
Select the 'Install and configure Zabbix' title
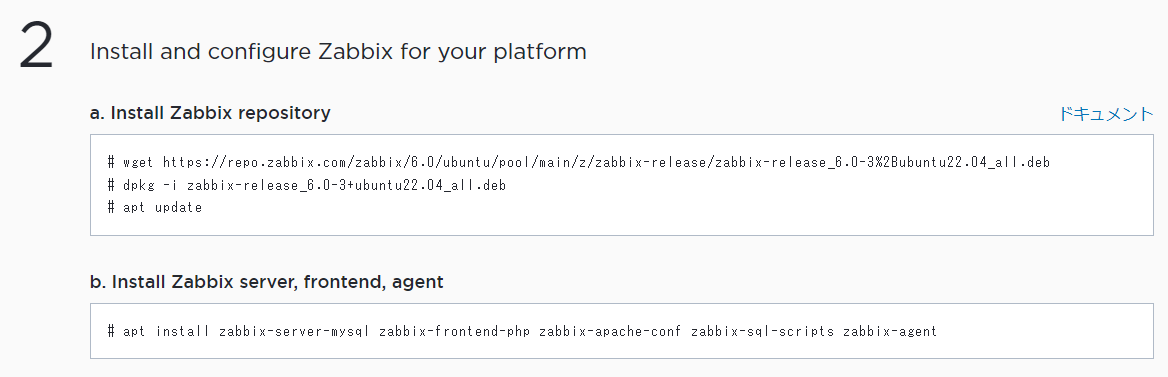338,52
